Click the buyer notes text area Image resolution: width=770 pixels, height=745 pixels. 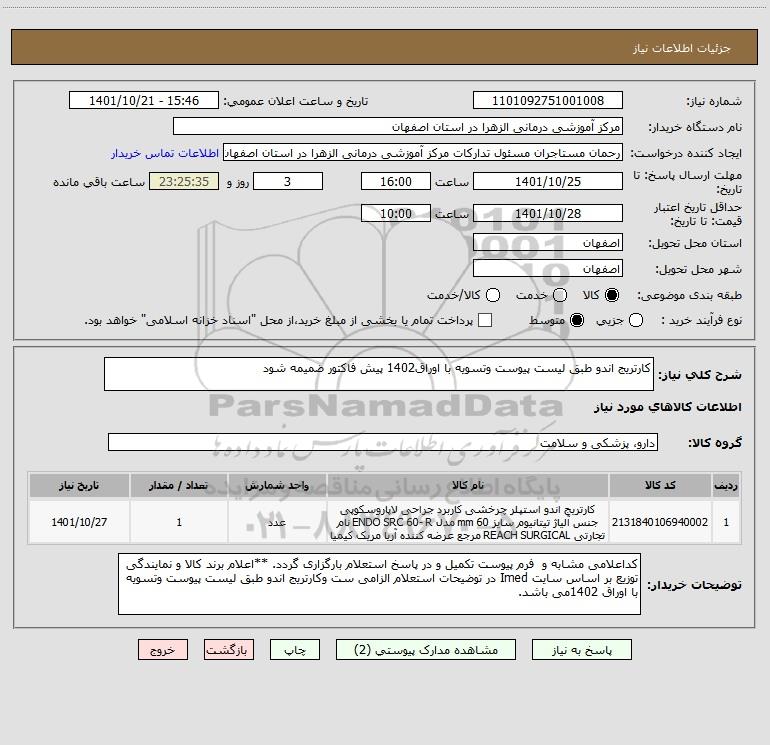379,584
